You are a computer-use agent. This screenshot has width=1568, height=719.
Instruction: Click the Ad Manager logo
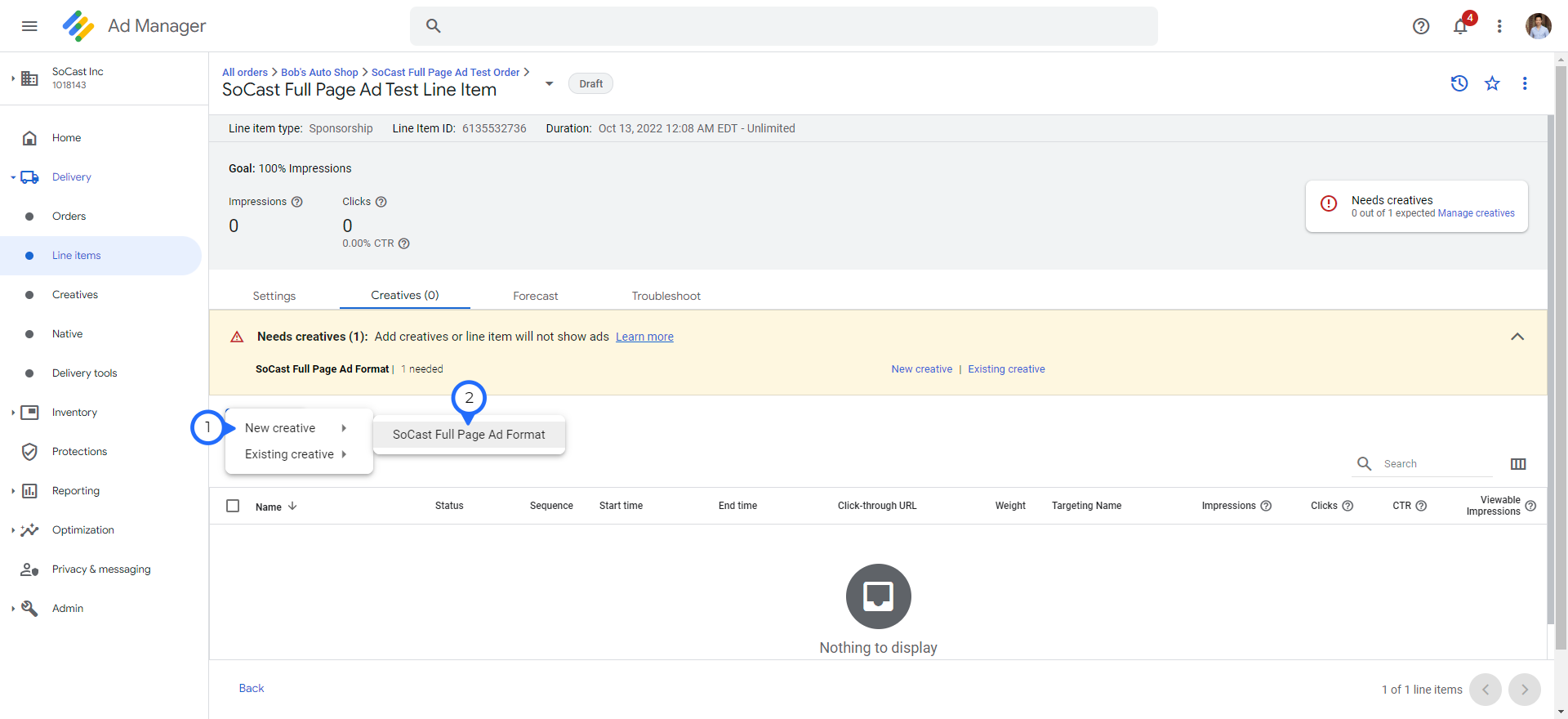78,26
